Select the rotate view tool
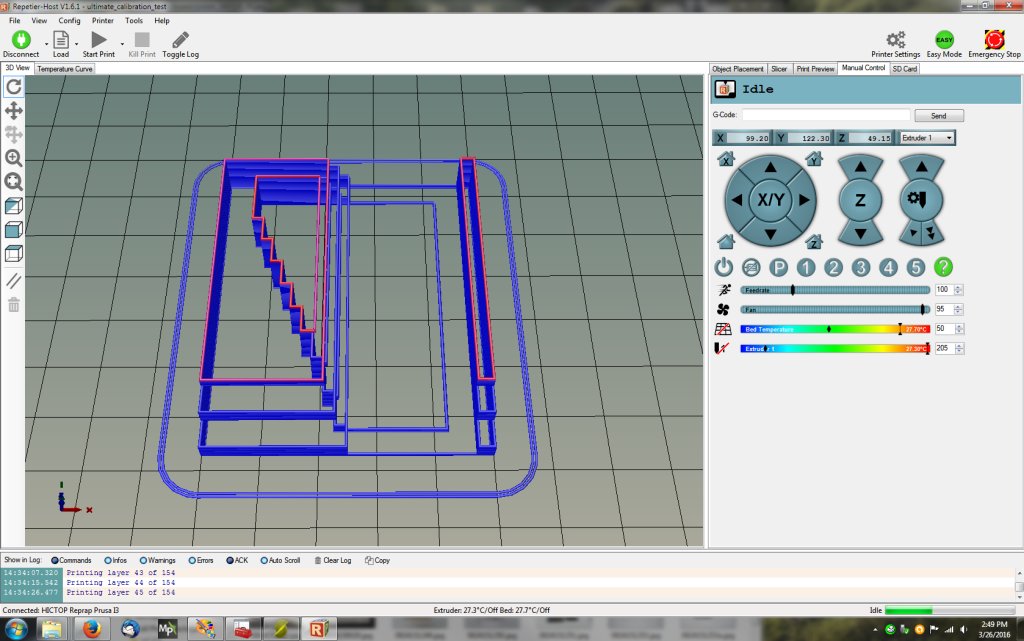This screenshot has width=1024, height=641. [14, 87]
